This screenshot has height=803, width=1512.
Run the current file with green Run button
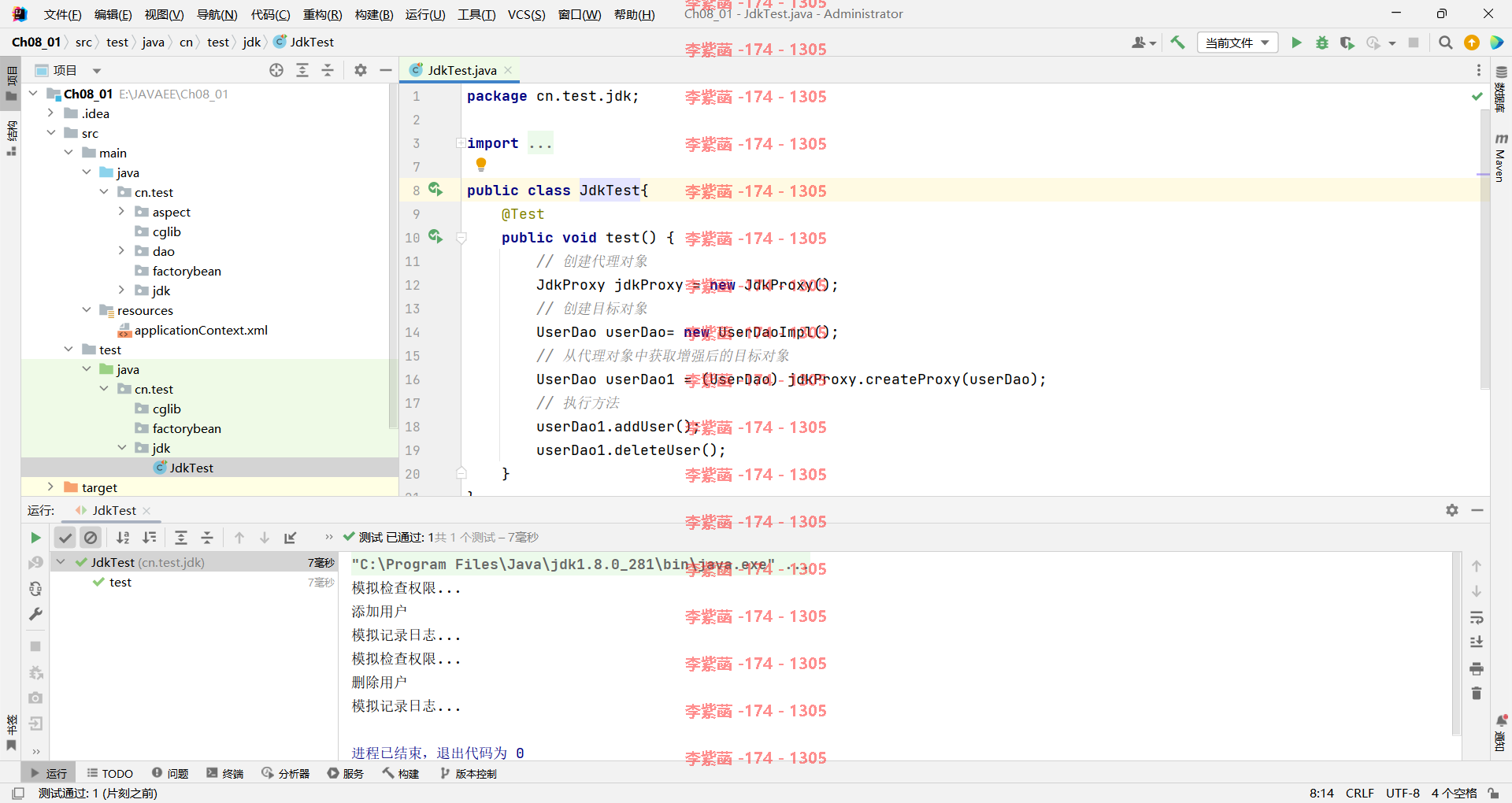(x=1296, y=43)
